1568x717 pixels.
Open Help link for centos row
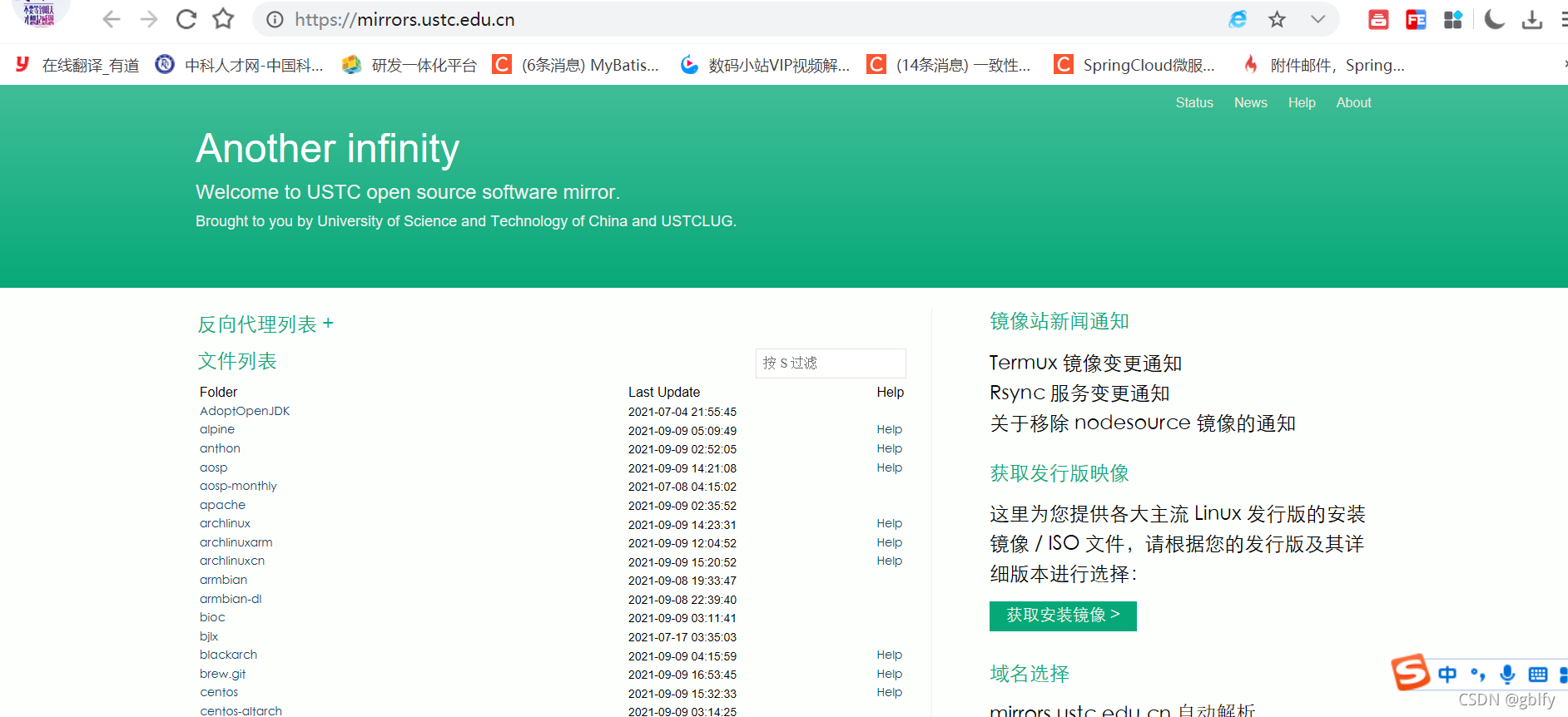pyautogui.click(x=889, y=692)
